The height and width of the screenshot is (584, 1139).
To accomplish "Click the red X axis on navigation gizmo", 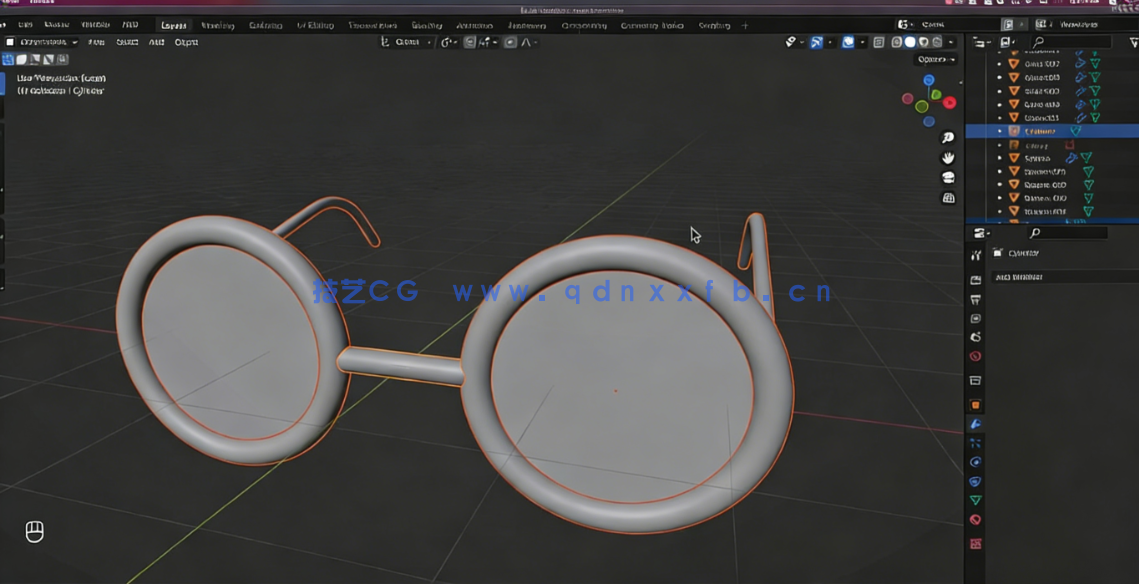I will click(949, 103).
